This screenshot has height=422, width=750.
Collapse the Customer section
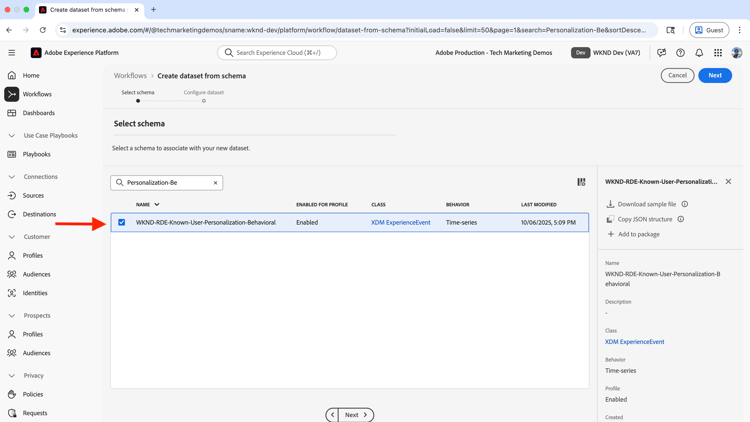[x=12, y=237]
